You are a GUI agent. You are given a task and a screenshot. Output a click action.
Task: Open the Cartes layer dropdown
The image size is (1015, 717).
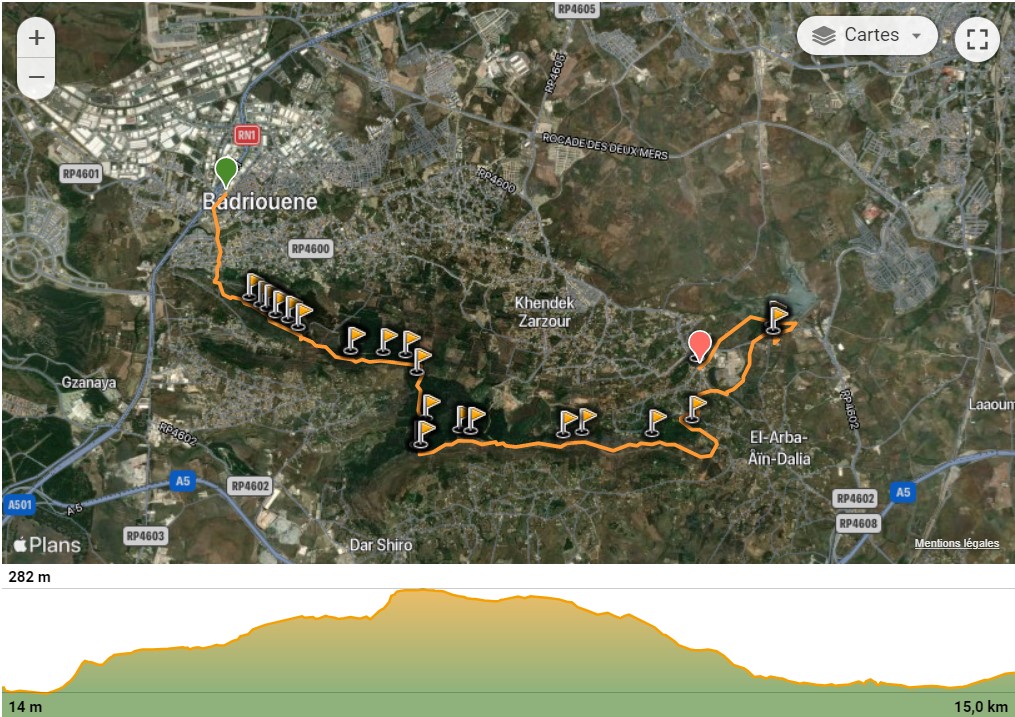tap(867, 36)
